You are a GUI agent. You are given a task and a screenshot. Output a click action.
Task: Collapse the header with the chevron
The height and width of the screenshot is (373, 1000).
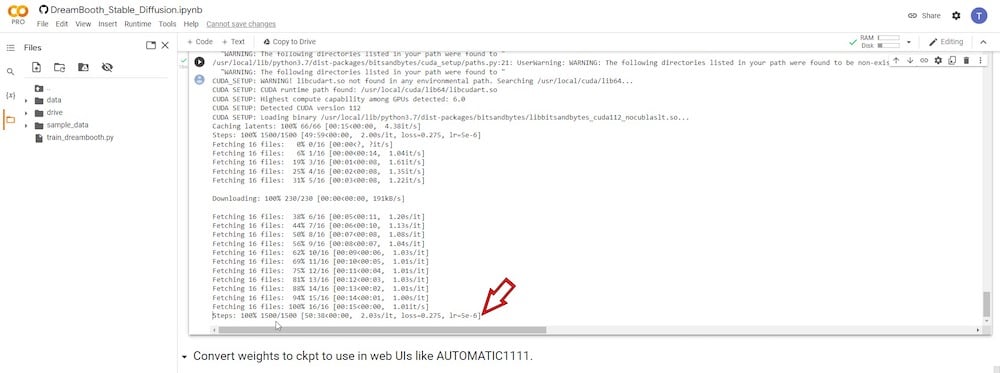pyautogui.click(x=983, y=42)
